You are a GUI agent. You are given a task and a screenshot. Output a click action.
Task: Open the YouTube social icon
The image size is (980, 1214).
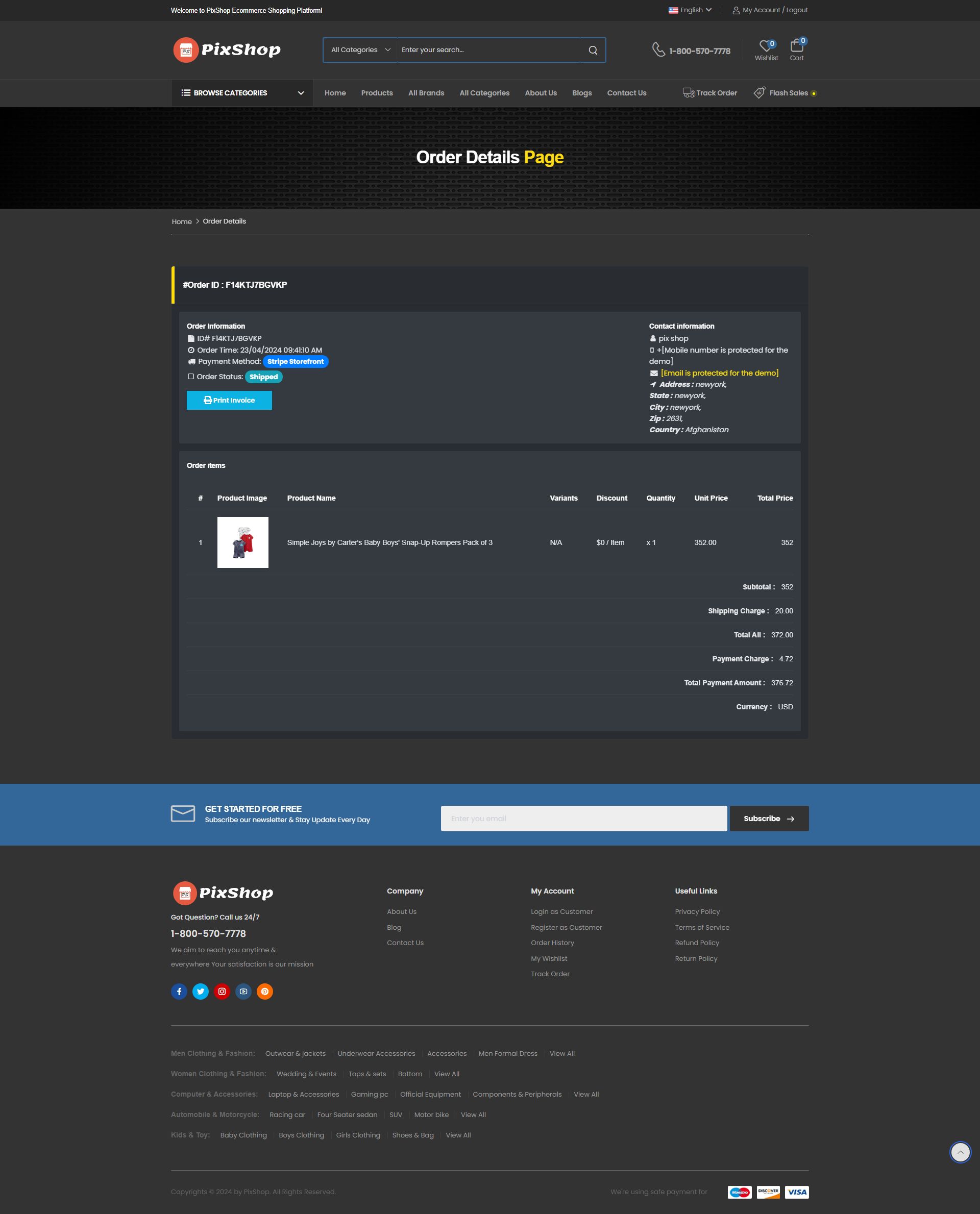click(243, 992)
